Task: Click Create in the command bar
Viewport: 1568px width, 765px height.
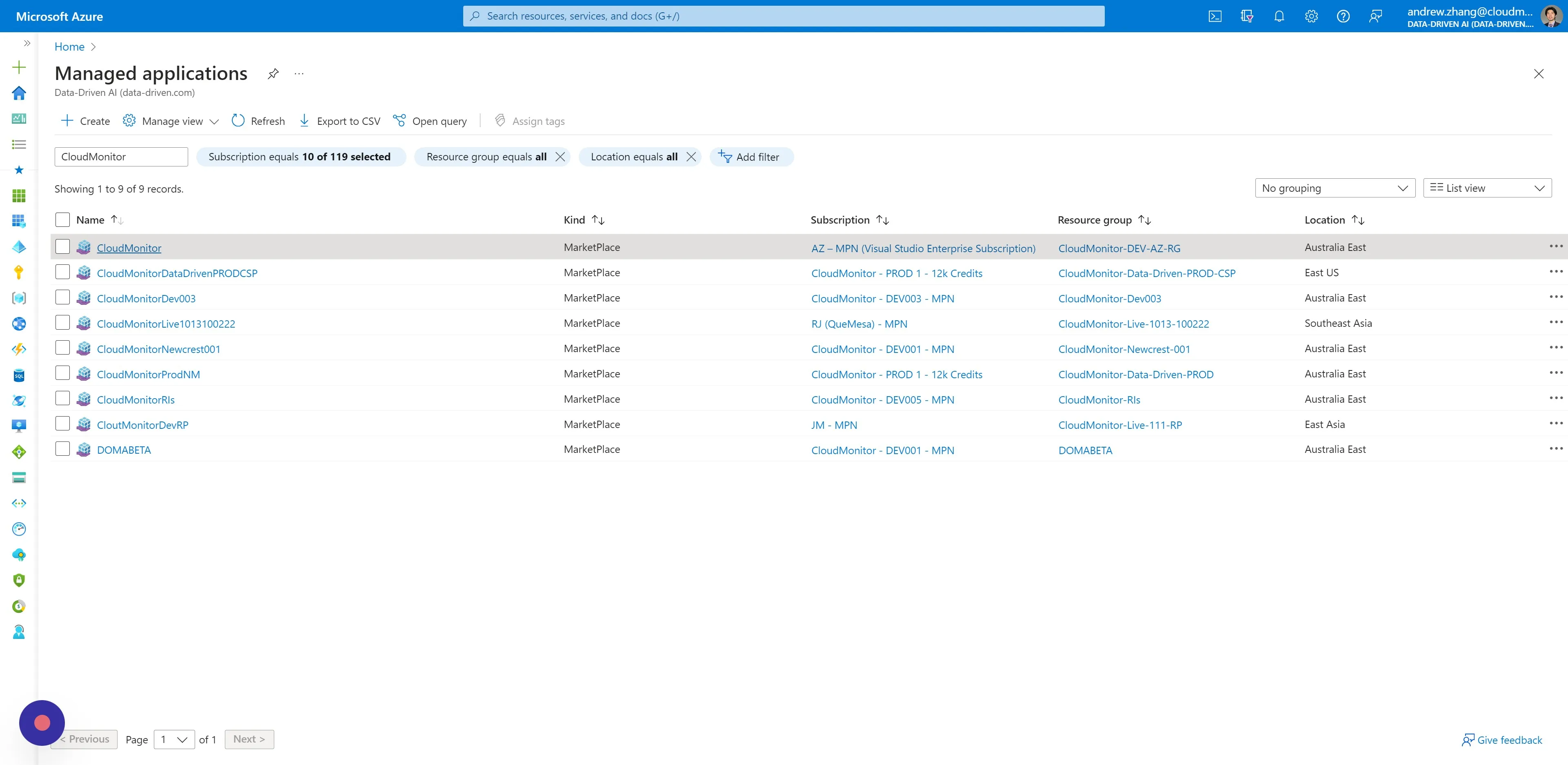Action: click(85, 121)
